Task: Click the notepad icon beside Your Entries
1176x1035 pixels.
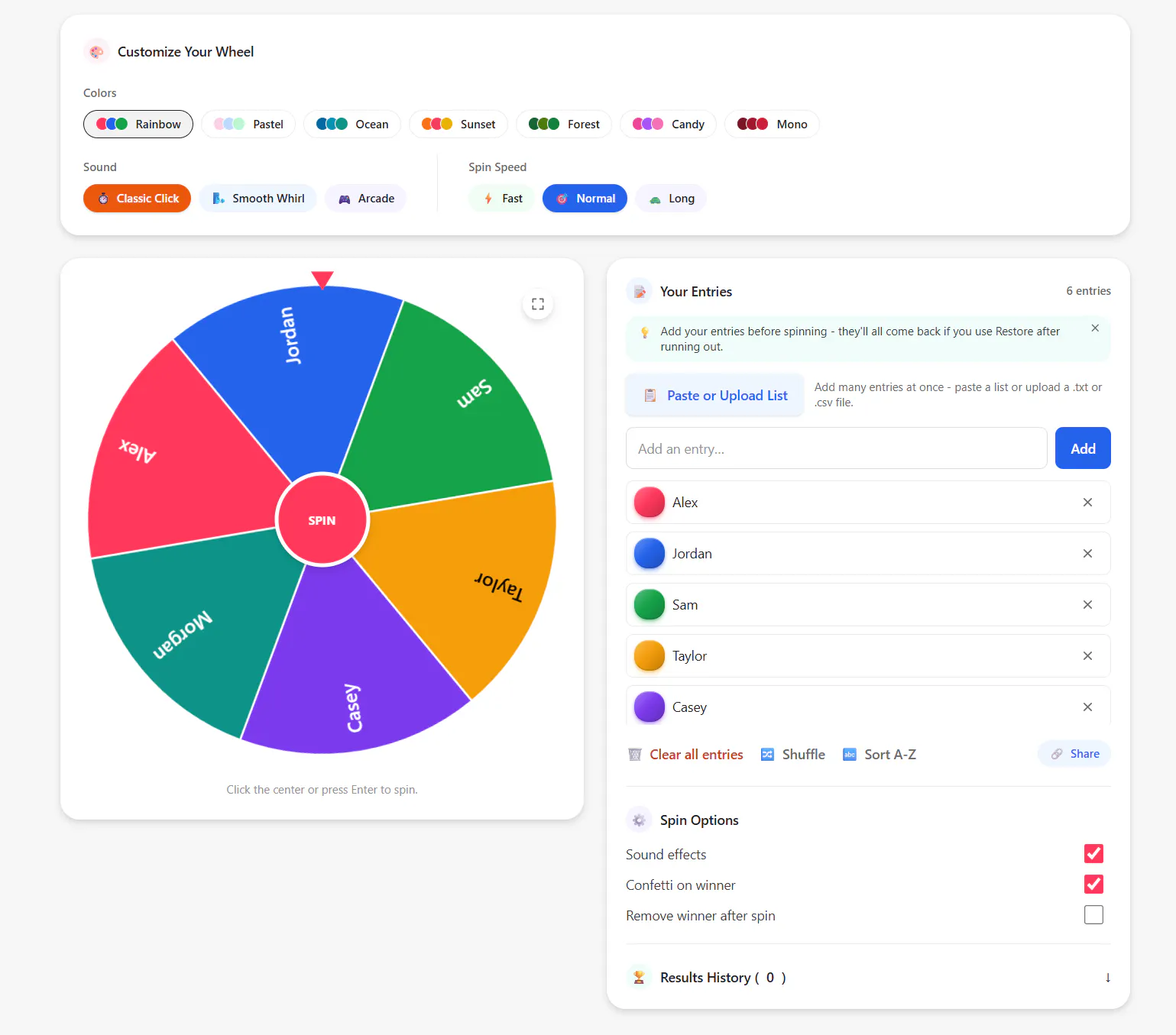Action: pos(639,292)
